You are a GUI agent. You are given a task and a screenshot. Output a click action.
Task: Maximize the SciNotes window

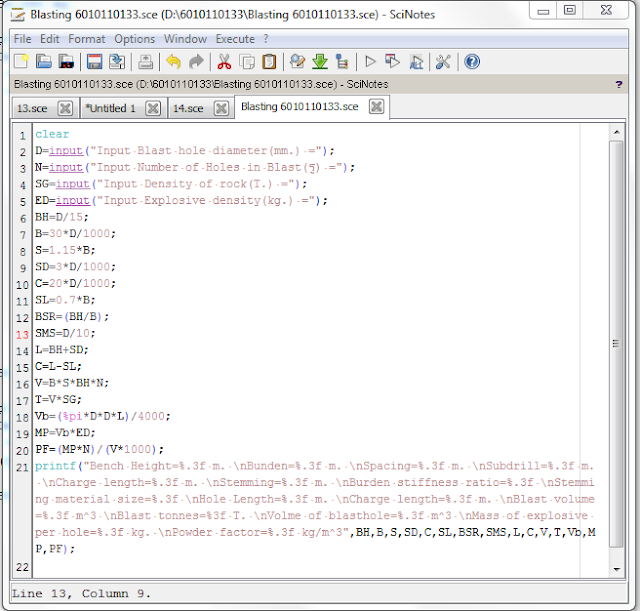[x=570, y=11]
